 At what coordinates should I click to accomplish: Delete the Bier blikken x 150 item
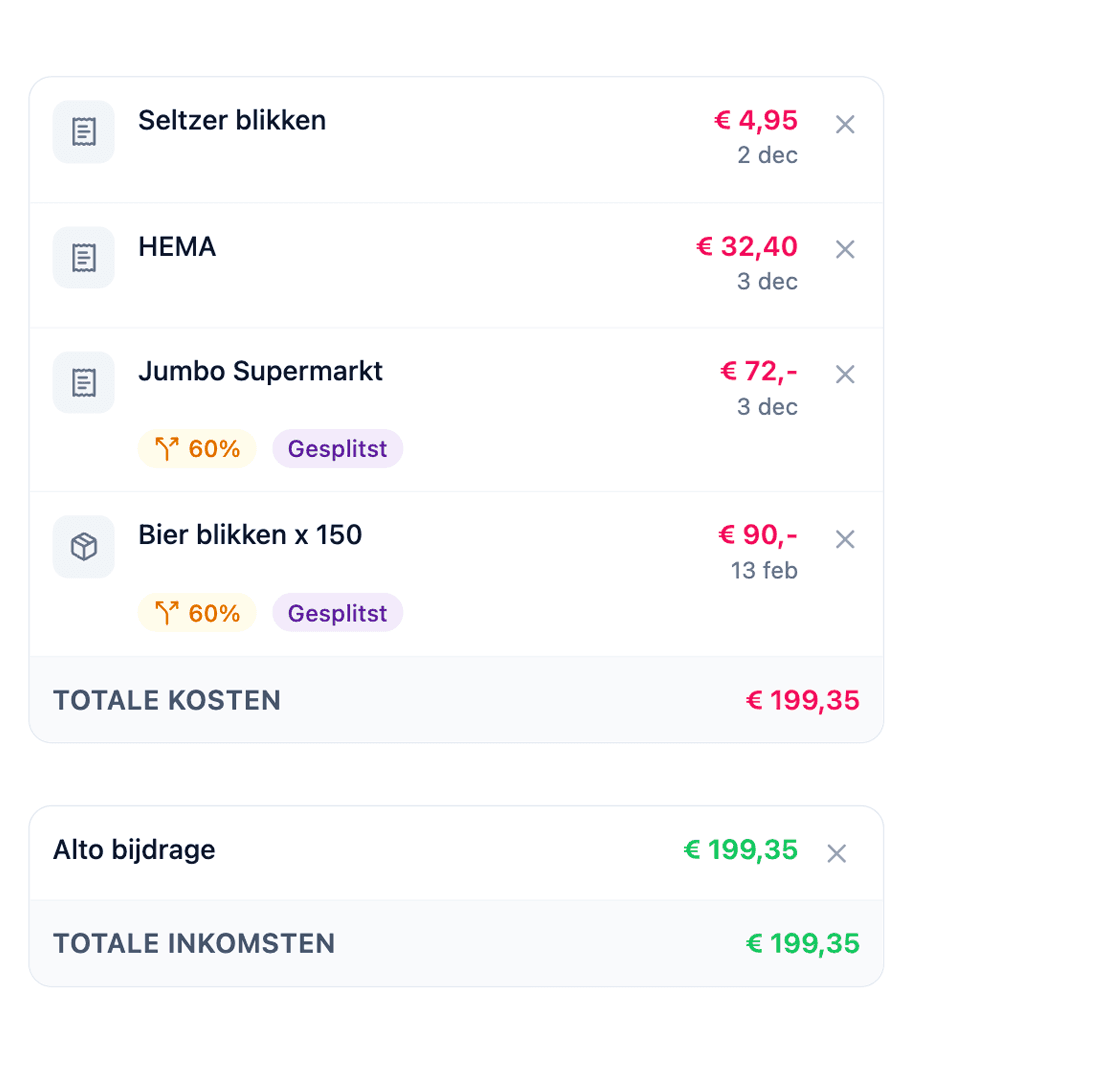(x=845, y=539)
